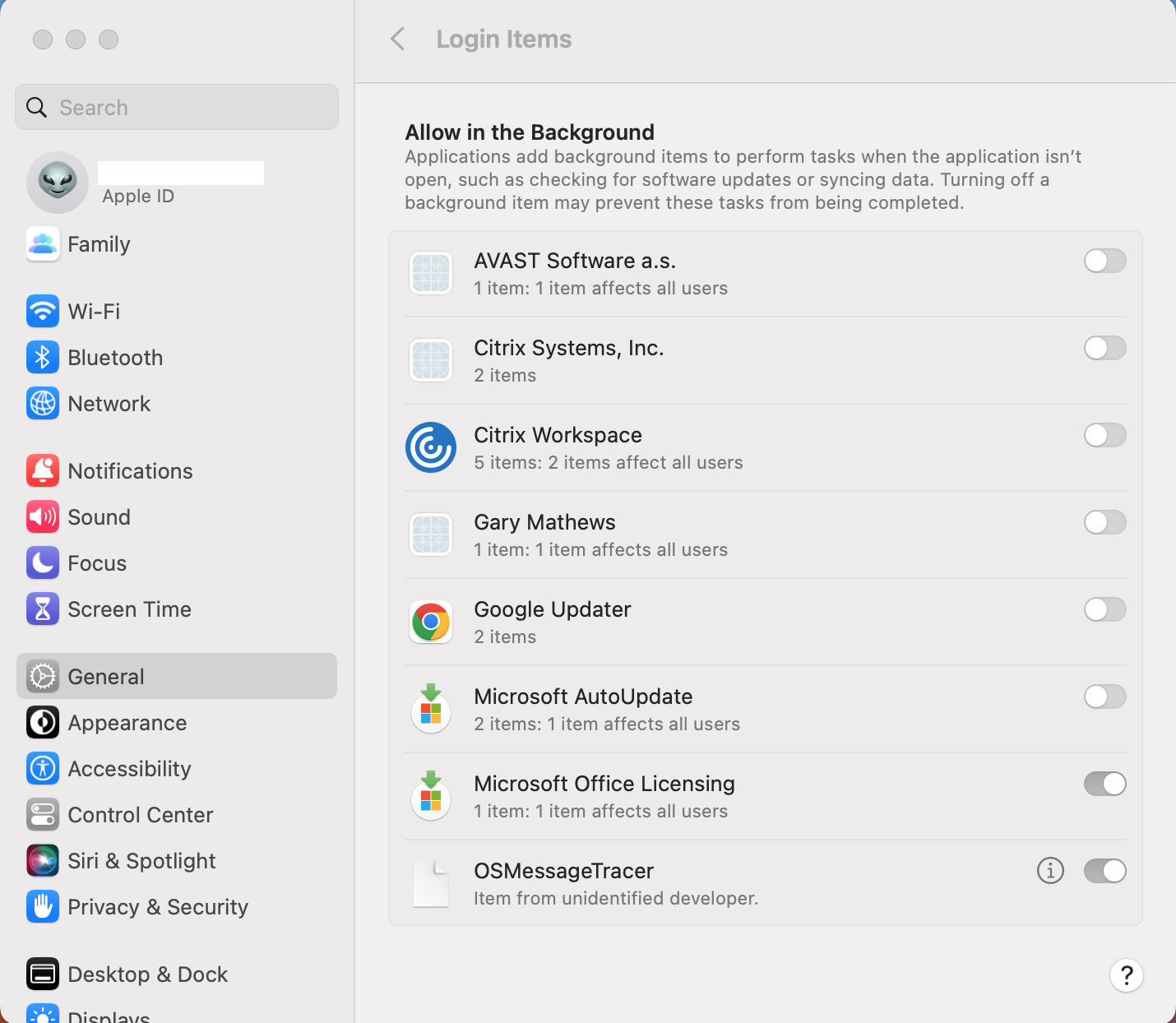Open Family settings label
Screen dimensions: 1176x1023
pyautogui.click(x=99, y=244)
